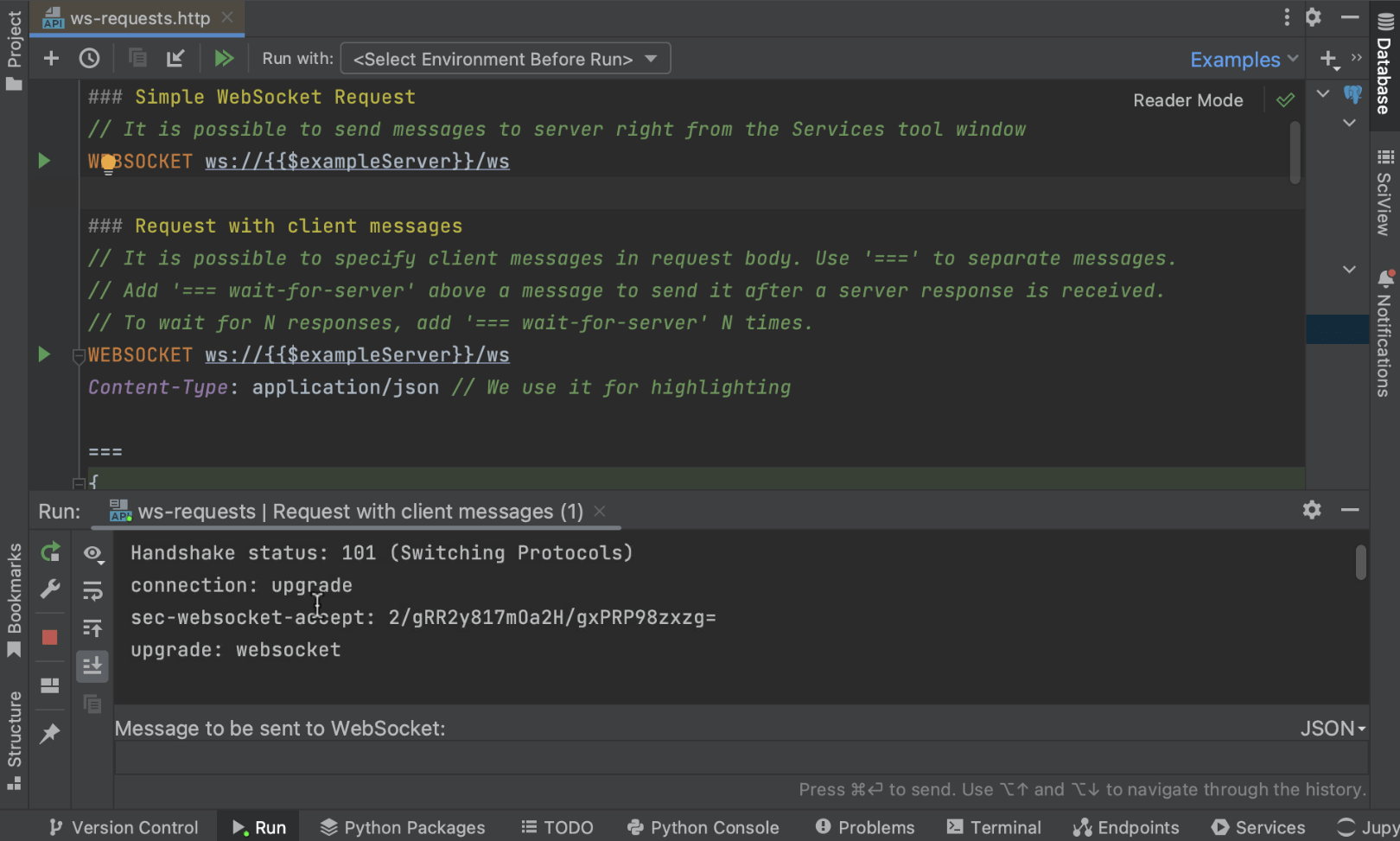This screenshot has height=841, width=1400.
Task: Click the console output vertical scrollbar
Action: [x=1360, y=563]
